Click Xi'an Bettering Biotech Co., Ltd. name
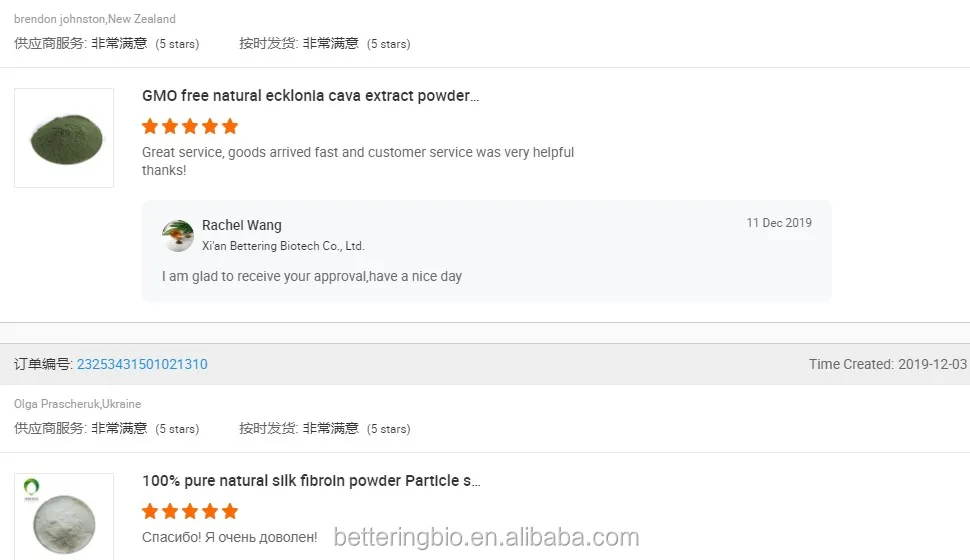This screenshot has height=560, width=970. tap(283, 246)
